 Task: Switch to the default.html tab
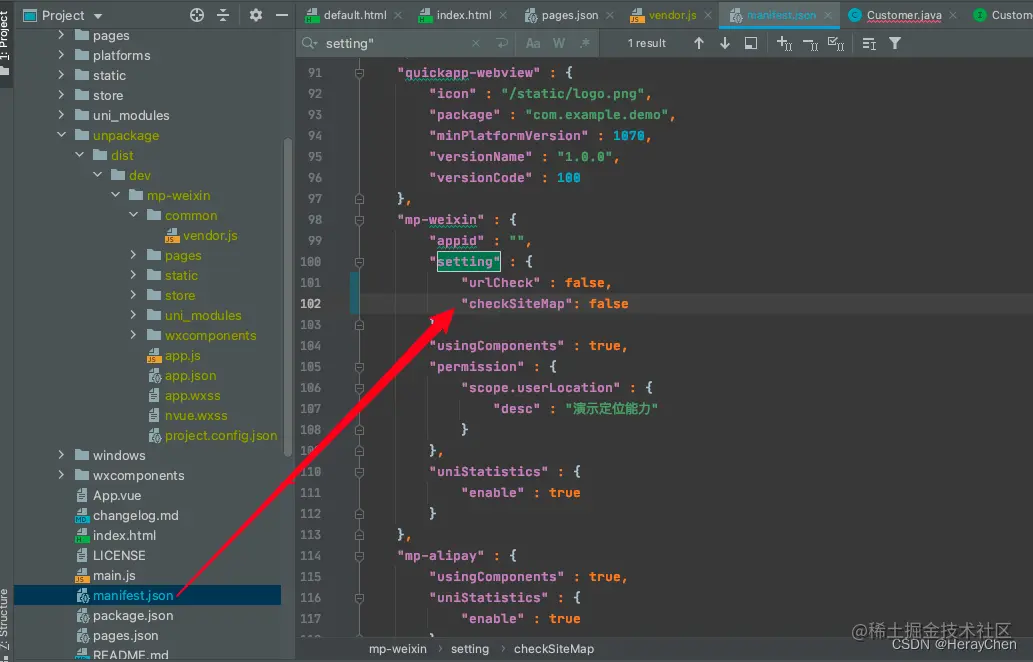coord(355,15)
